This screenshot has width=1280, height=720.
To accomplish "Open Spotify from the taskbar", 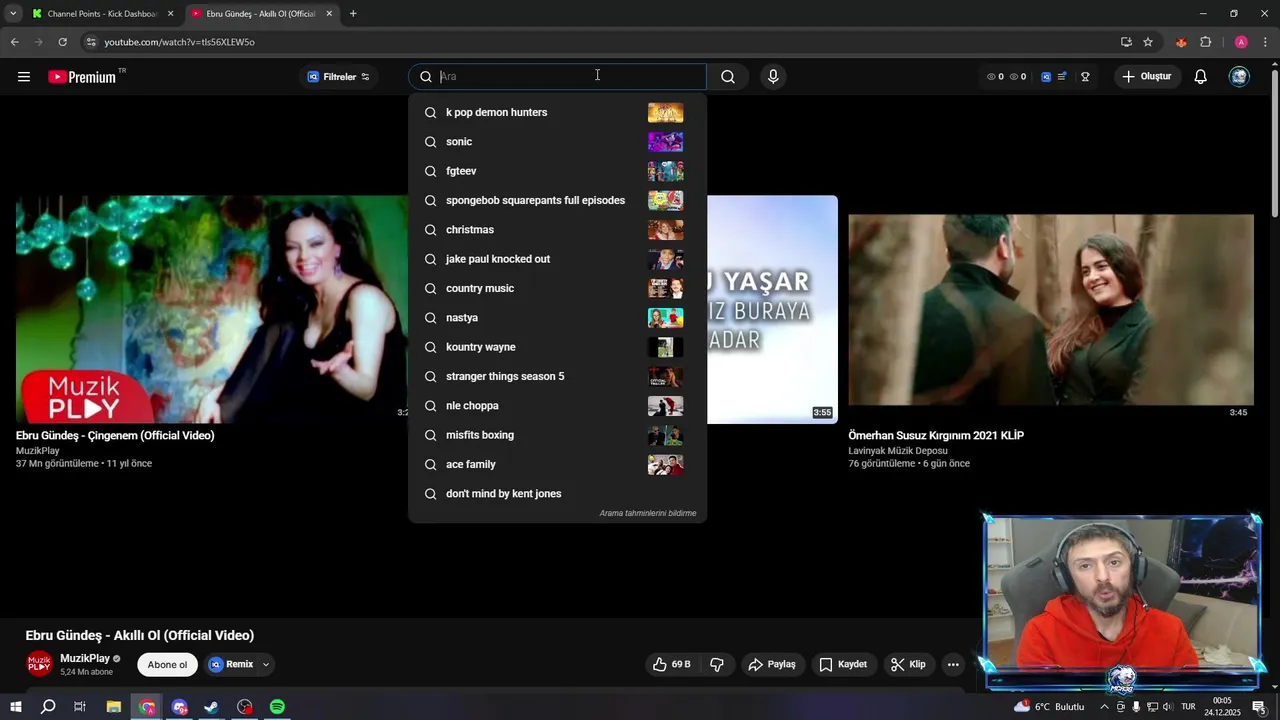I will [277, 707].
